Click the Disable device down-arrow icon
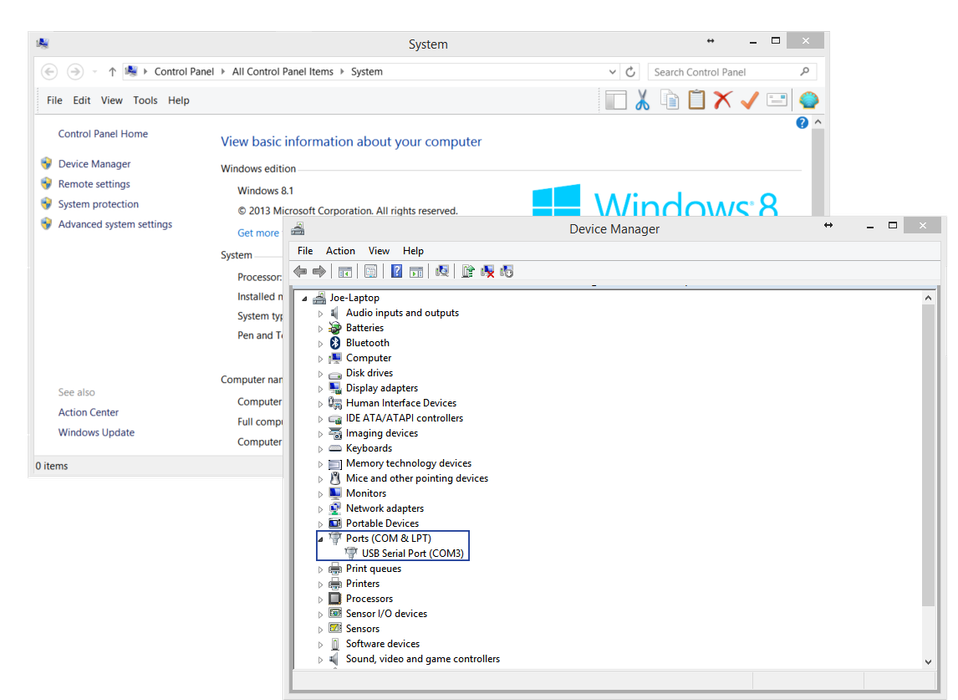The height and width of the screenshot is (700, 958). click(507, 271)
